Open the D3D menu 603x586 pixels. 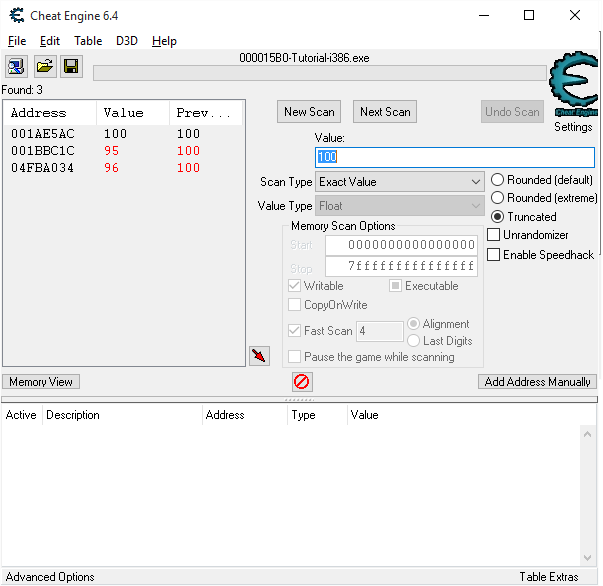point(127,41)
